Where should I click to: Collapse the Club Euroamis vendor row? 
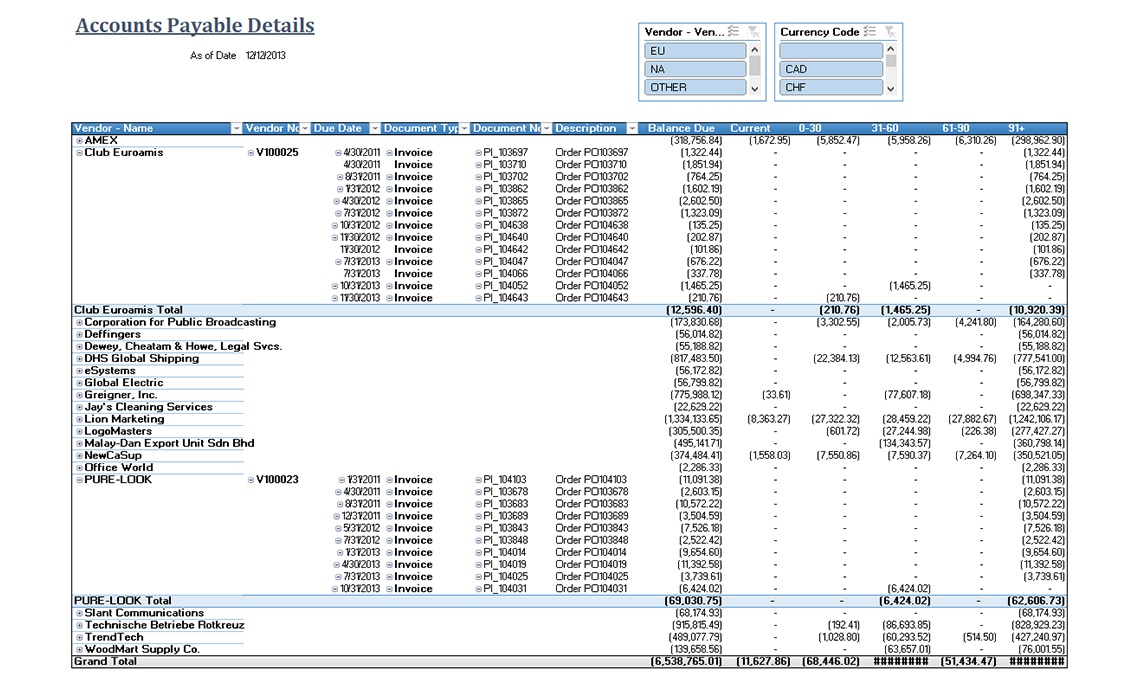point(79,153)
